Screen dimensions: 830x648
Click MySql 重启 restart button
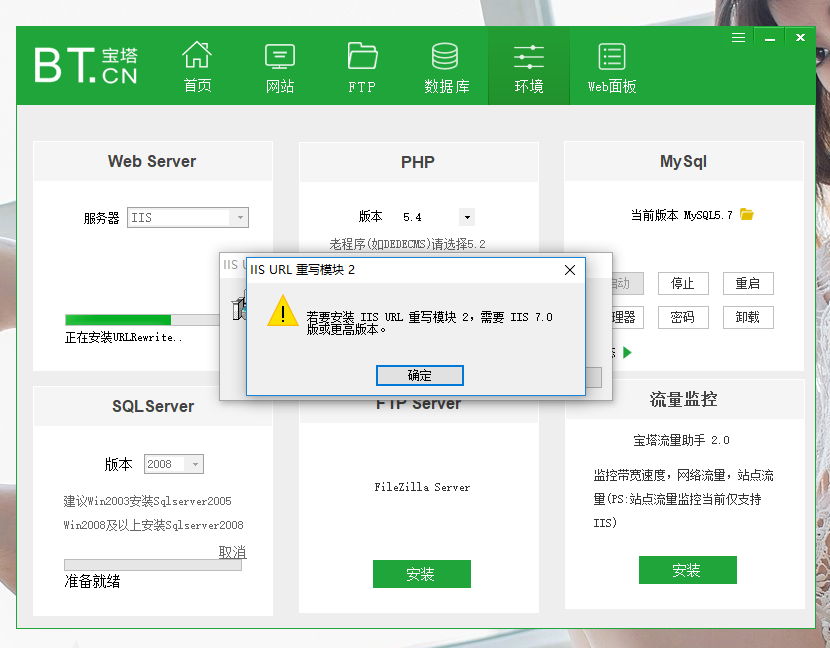point(748,284)
